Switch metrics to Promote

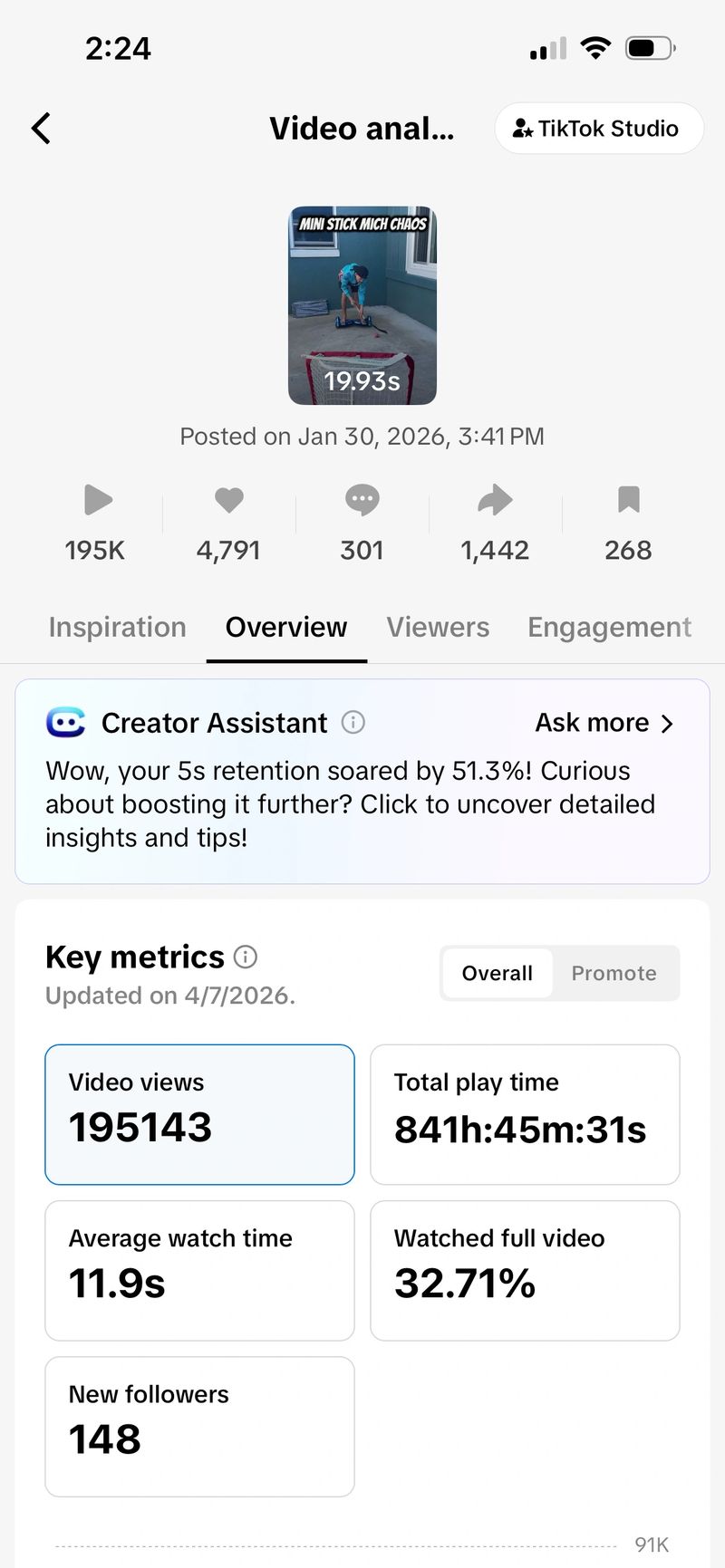click(614, 973)
